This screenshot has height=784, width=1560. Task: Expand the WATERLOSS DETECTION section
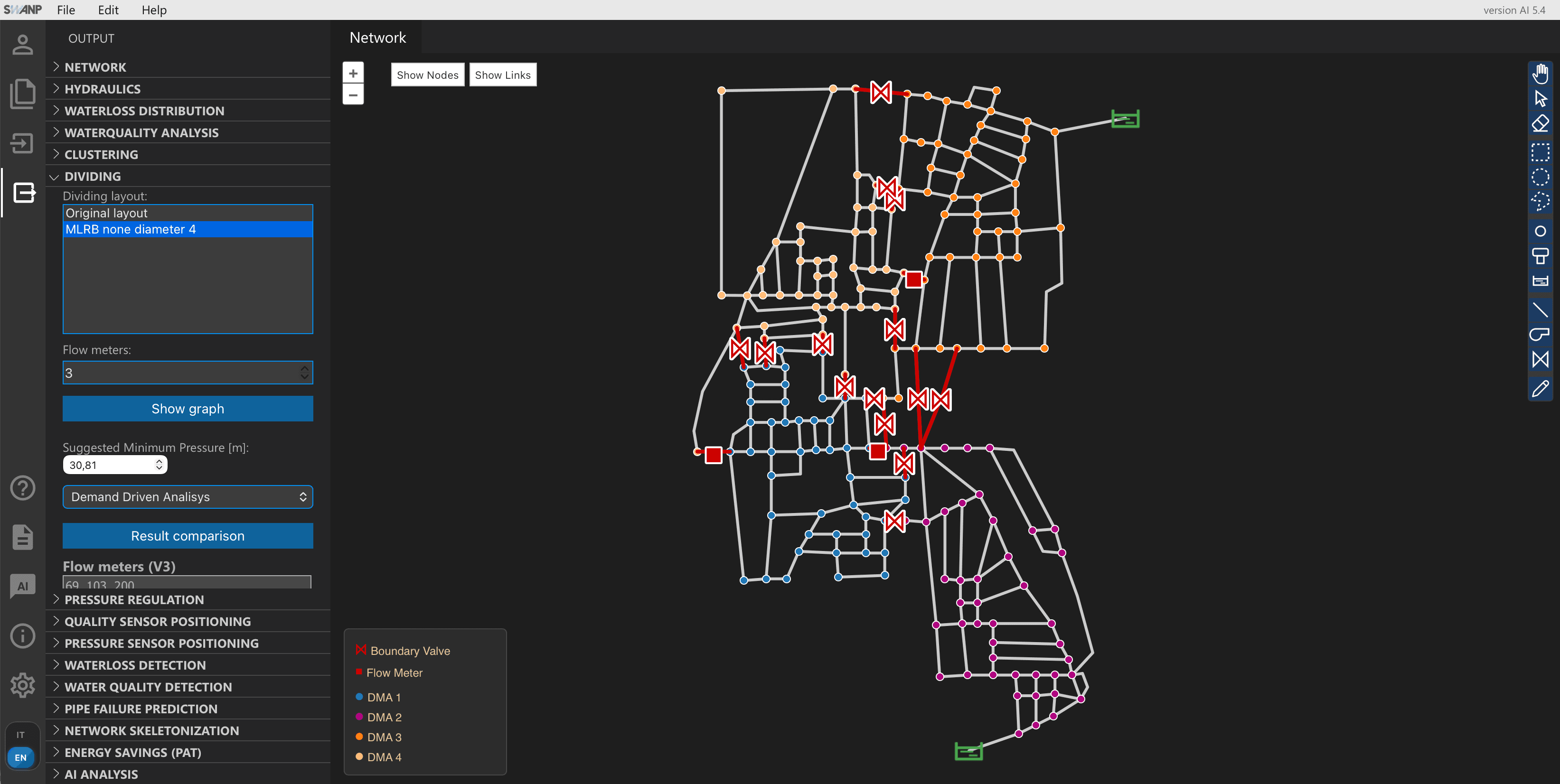coord(188,665)
